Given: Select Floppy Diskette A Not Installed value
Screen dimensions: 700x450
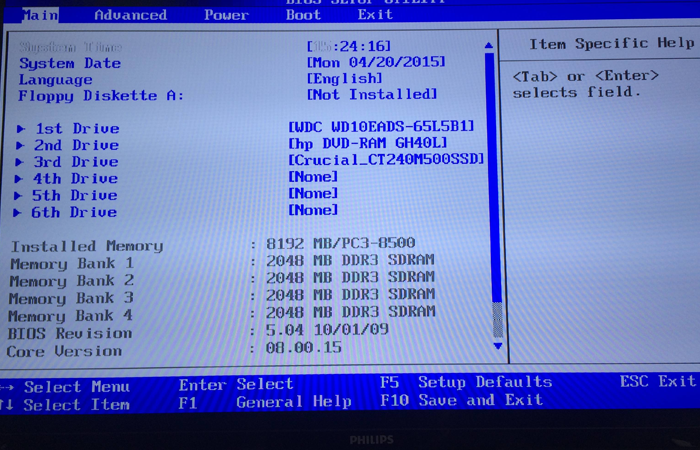Looking at the screenshot, I should coord(372,95).
